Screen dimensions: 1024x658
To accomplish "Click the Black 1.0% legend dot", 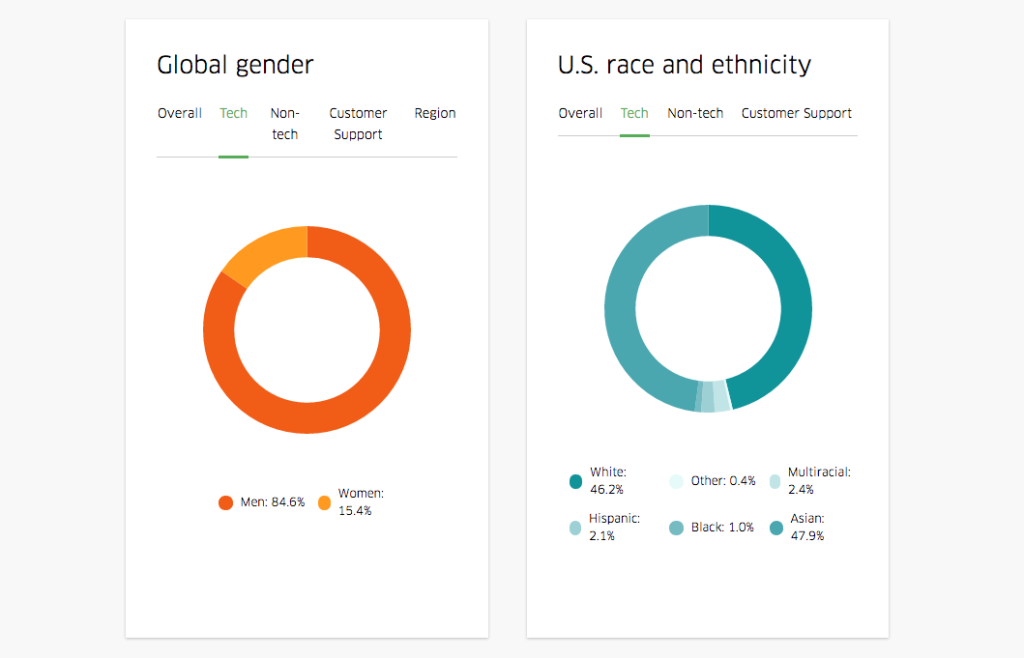I will 676,528.
